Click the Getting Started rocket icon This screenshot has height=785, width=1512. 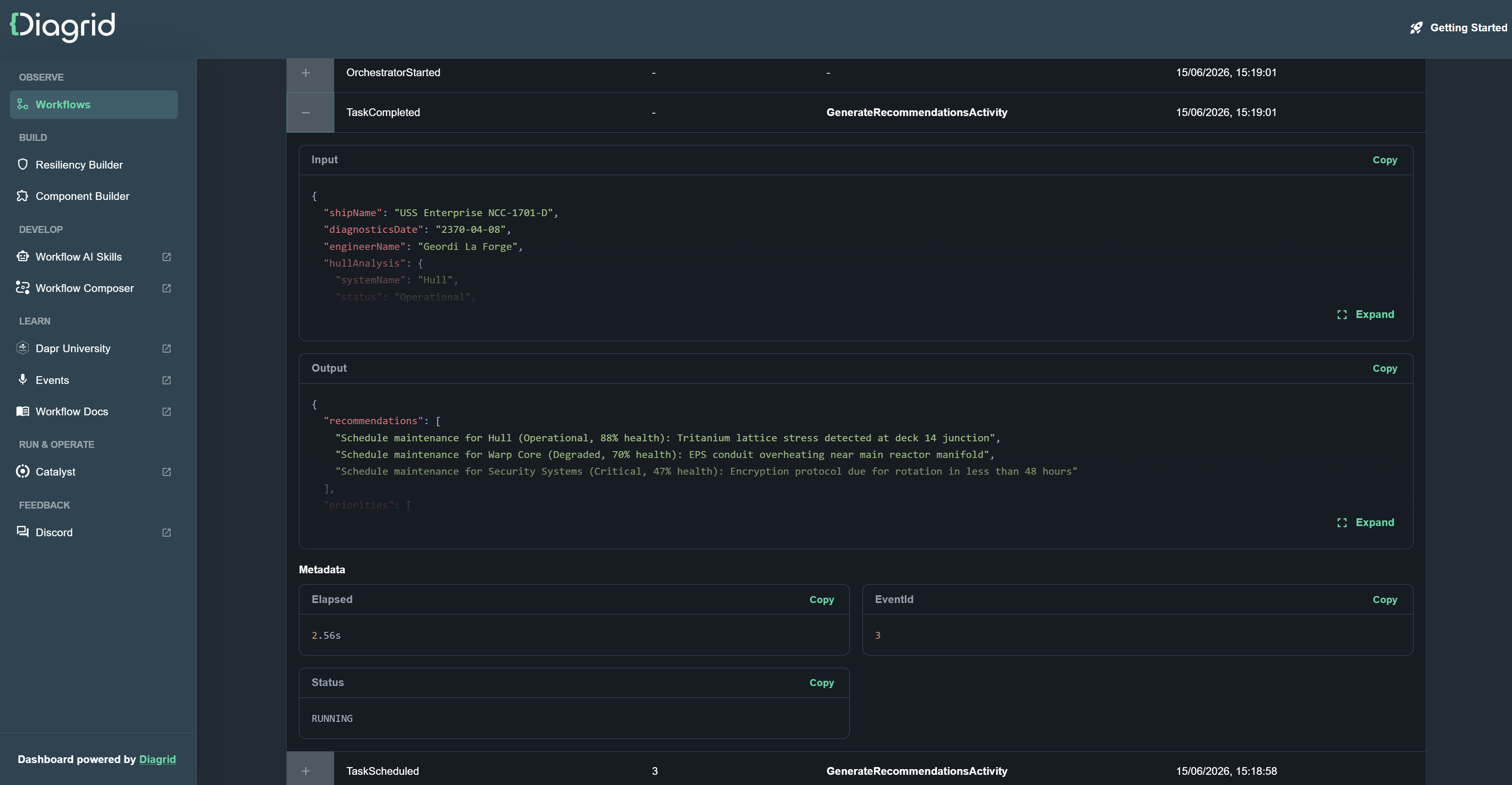[1416, 28]
